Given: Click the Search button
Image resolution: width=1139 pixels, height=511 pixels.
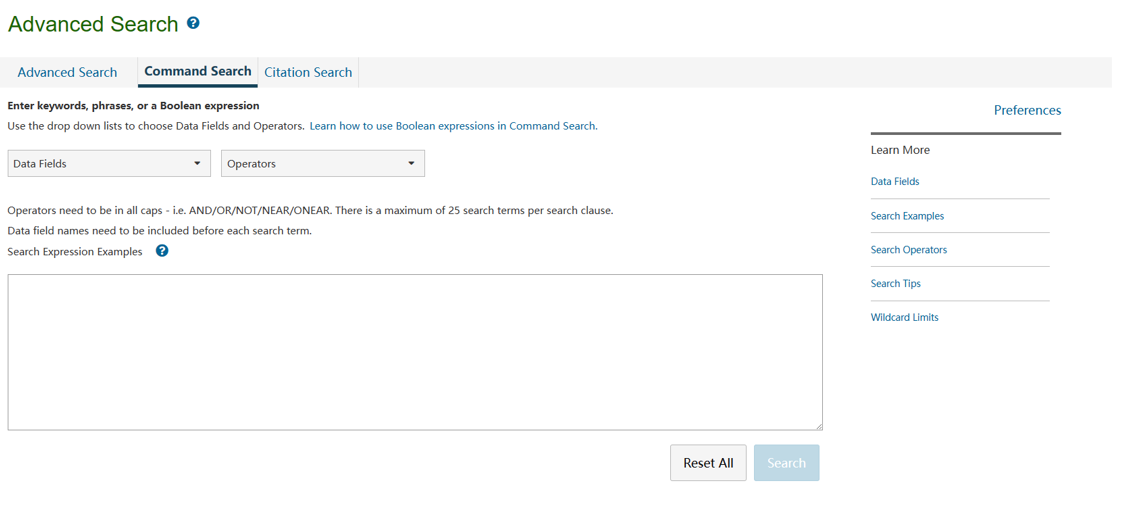Looking at the screenshot, I should pos(786,463).
